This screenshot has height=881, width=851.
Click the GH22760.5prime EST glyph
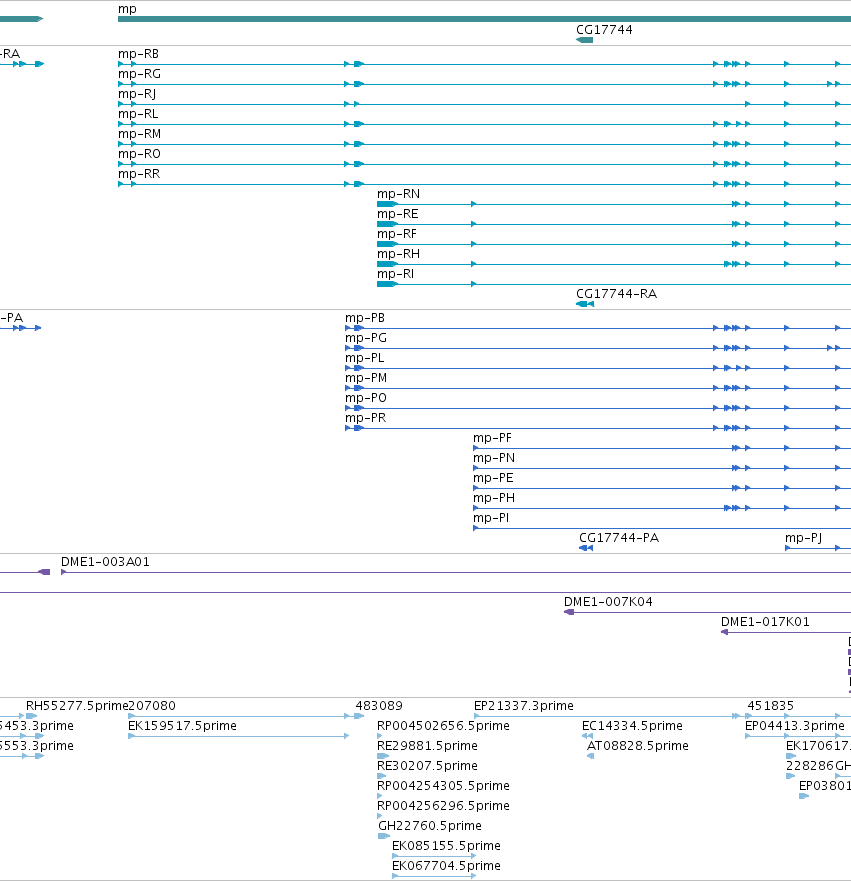pos(384,836)
